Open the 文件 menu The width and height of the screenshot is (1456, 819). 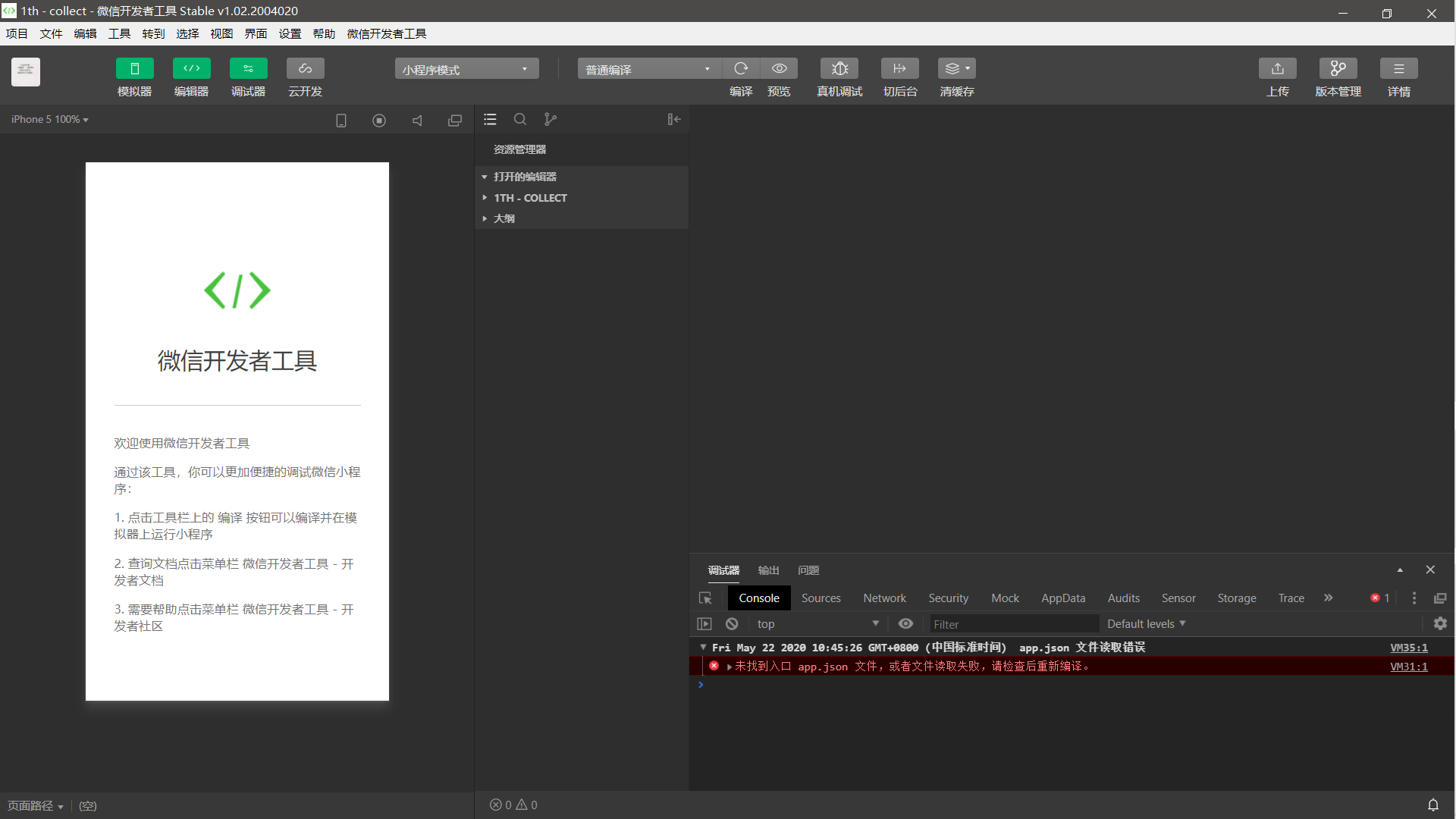coord(51,34)
